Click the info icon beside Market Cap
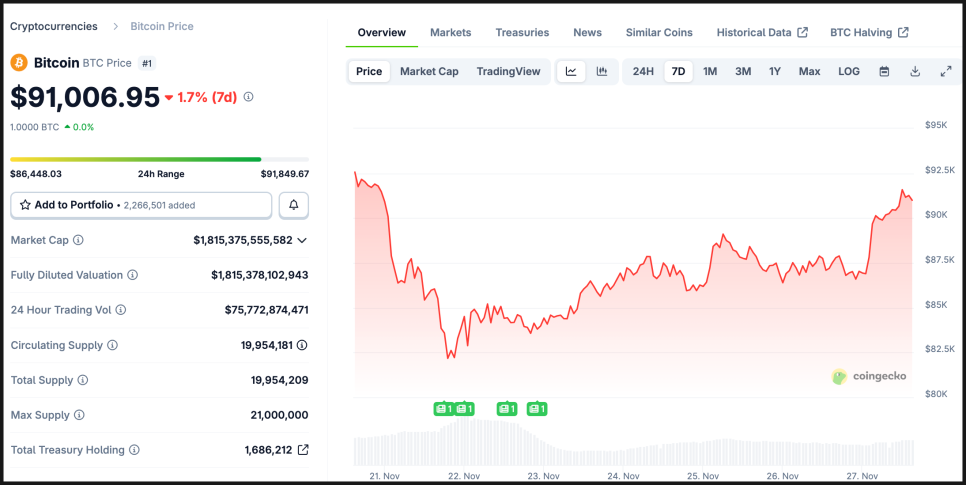The image size is (966, 485). [79, 240]
